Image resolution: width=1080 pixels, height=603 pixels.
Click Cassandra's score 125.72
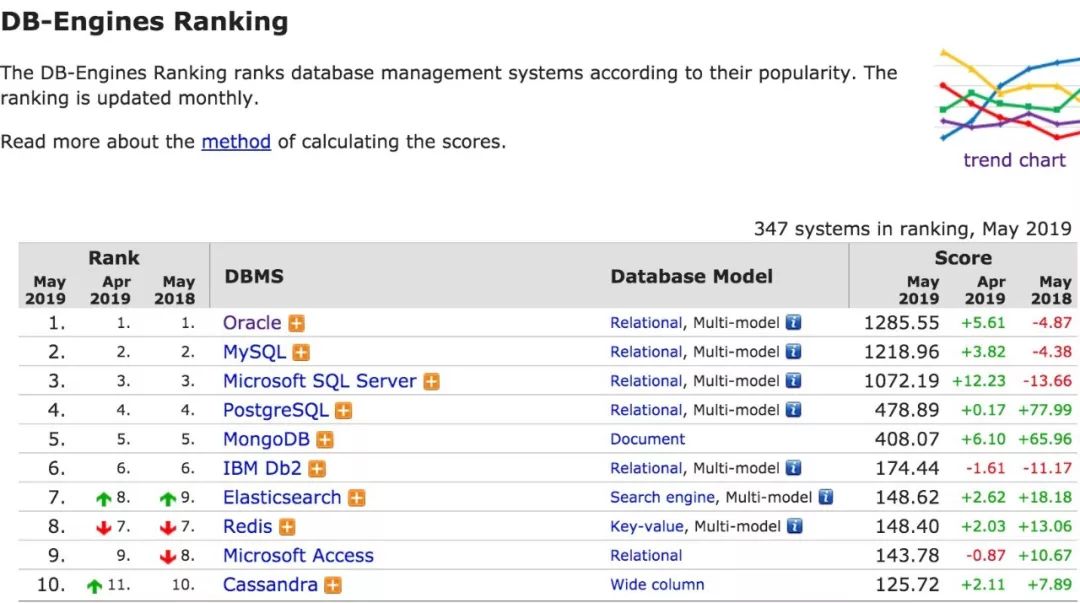point(907,584)
